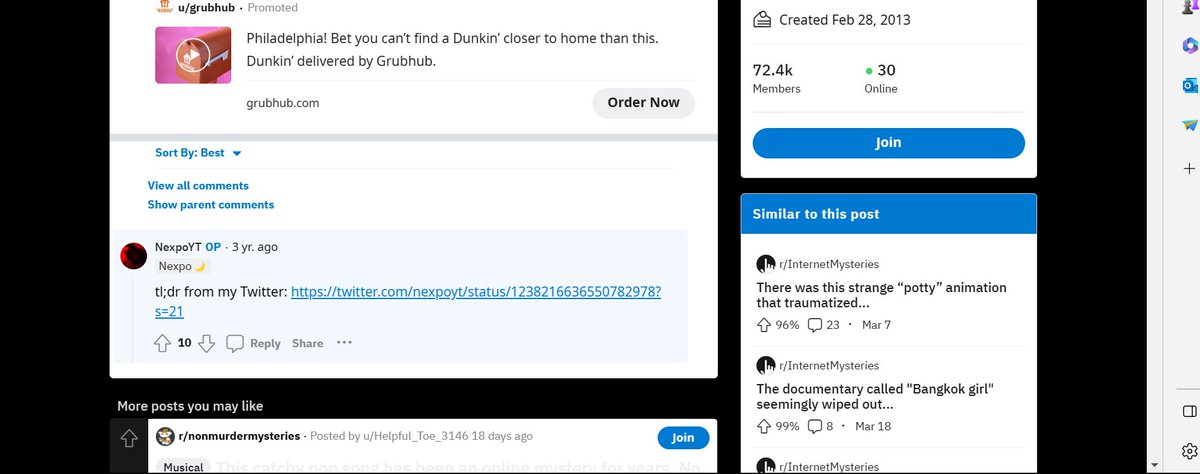Open the grubhub.com link
This screenshot has width=1200, height=474.
283,102
